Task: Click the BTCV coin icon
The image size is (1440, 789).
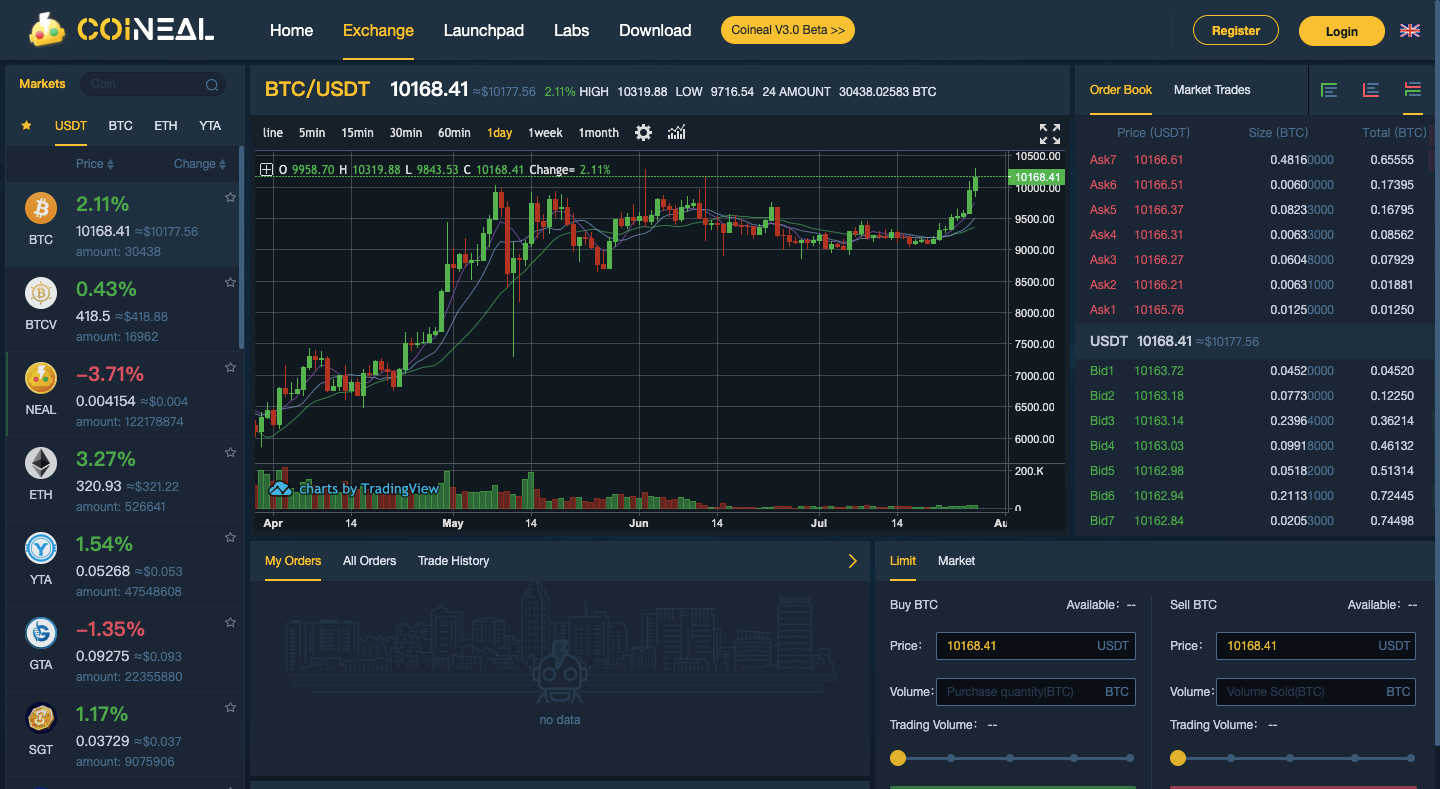Action: [41, 293]
